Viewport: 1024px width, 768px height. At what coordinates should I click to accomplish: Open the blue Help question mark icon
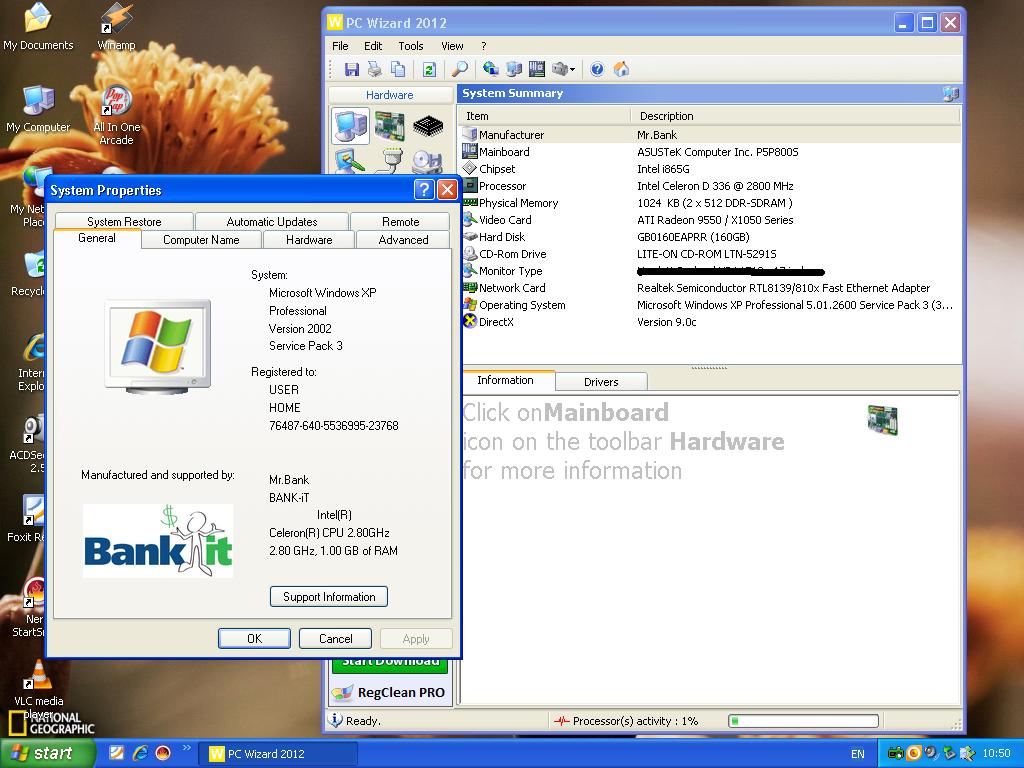pyautogui.click(x=597, y=69)
